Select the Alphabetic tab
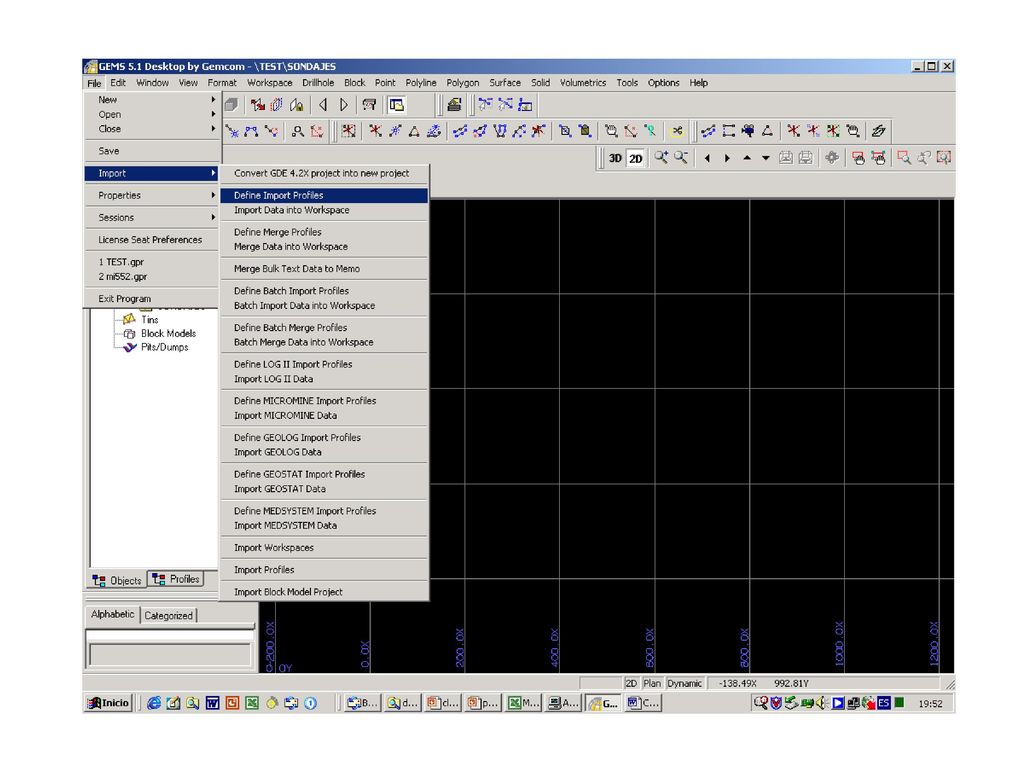This screenshot has width=1024, height=768. [112, 615]
